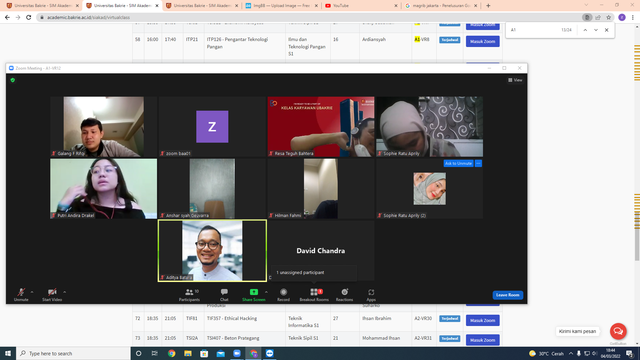Screen dimensions: 640x360
Task: Select Galang F Rifqi video tile
Action: pyautogui.click(x=103, y=127)
